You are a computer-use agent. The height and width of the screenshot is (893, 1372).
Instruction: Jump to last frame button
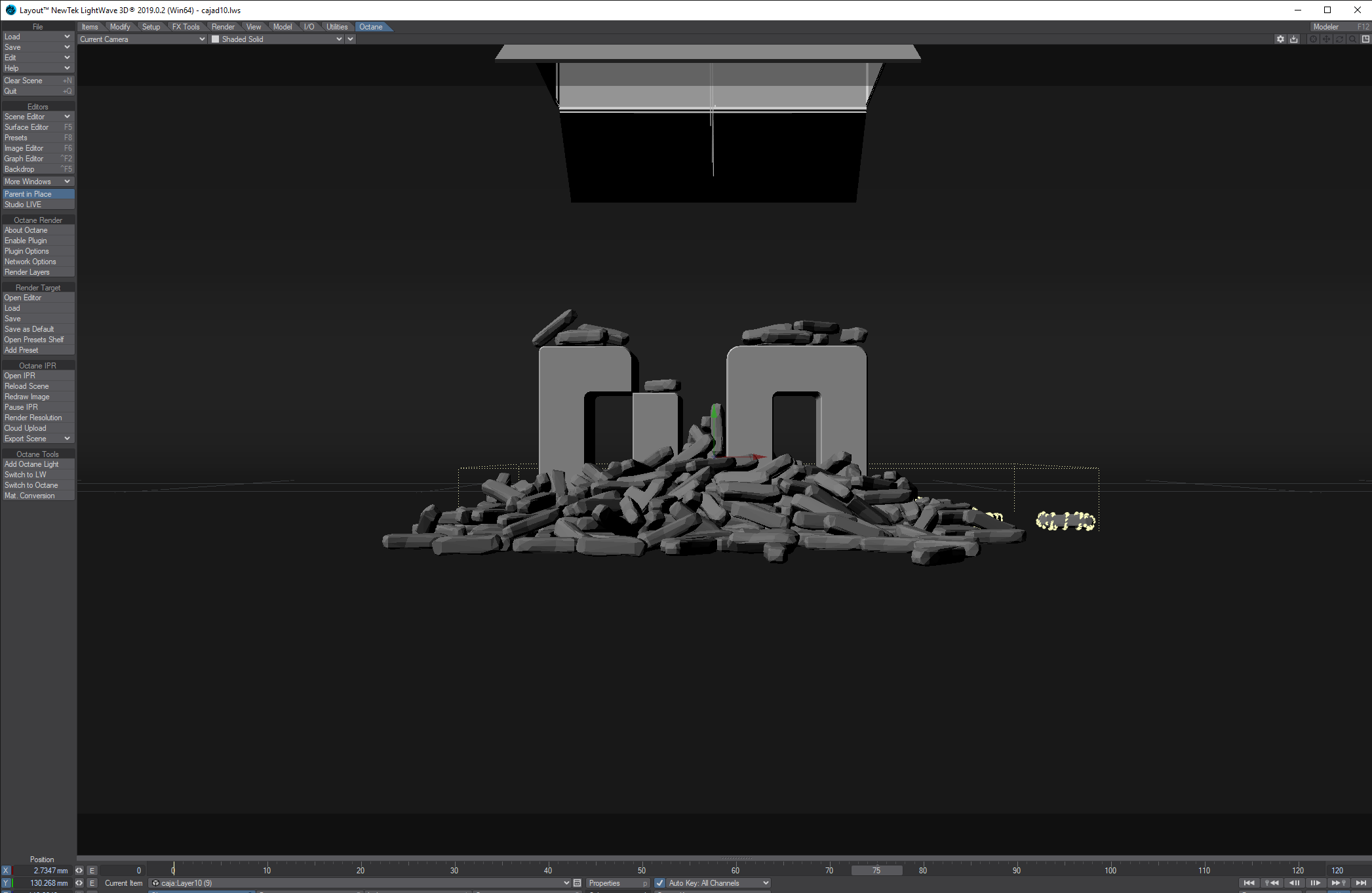pyautogui.click(x=1361, y=883)
